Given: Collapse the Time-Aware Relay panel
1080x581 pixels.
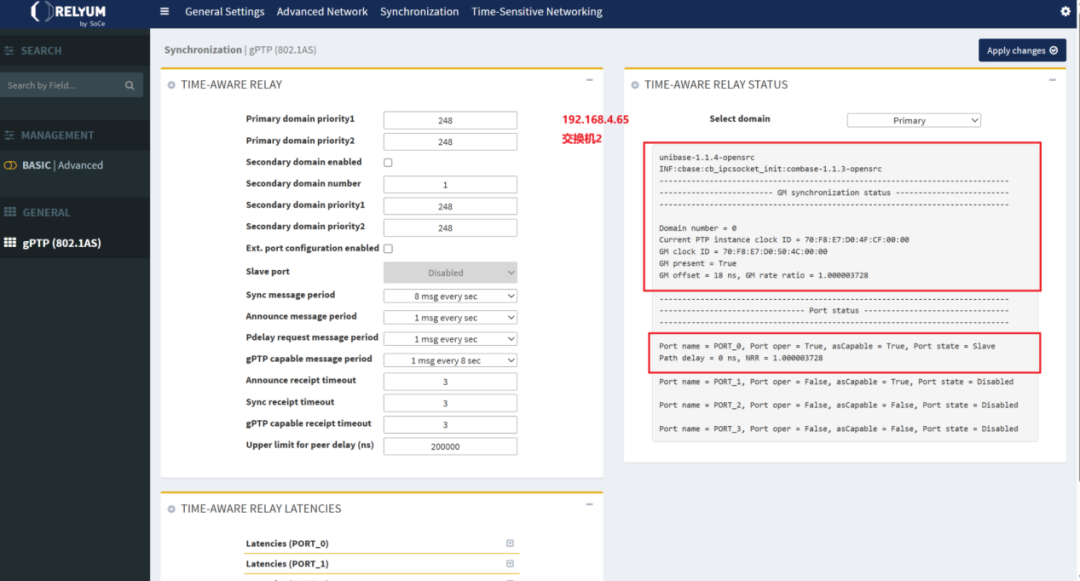Looking at the screenshot, I should coord(590,81).
